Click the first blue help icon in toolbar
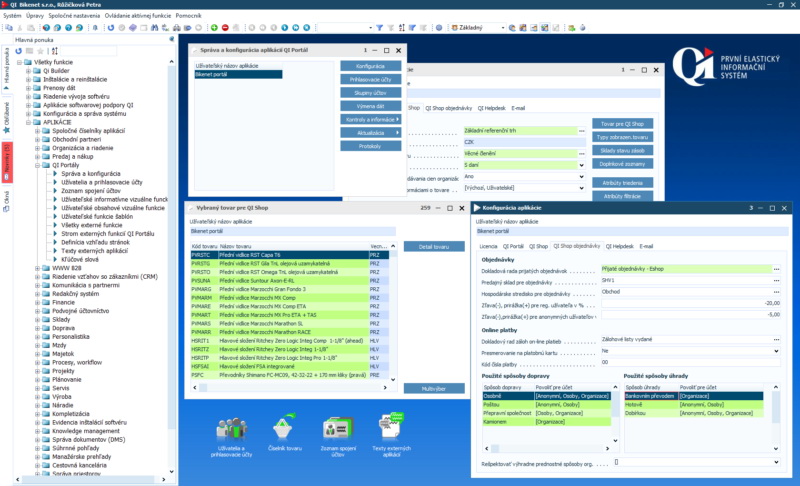This screenshot has height=486, width=800. (x=46, y=28)
